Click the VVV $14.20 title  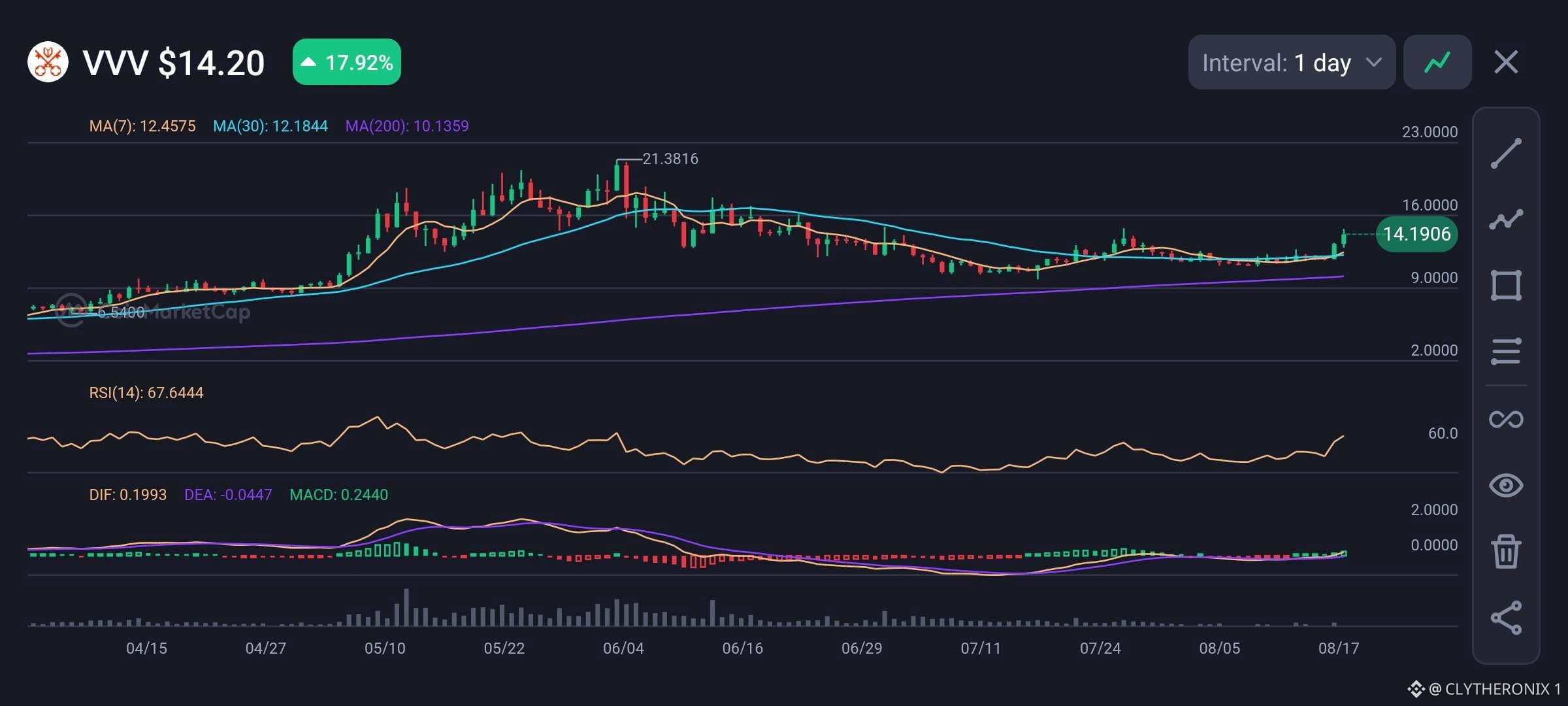point(174,63)
